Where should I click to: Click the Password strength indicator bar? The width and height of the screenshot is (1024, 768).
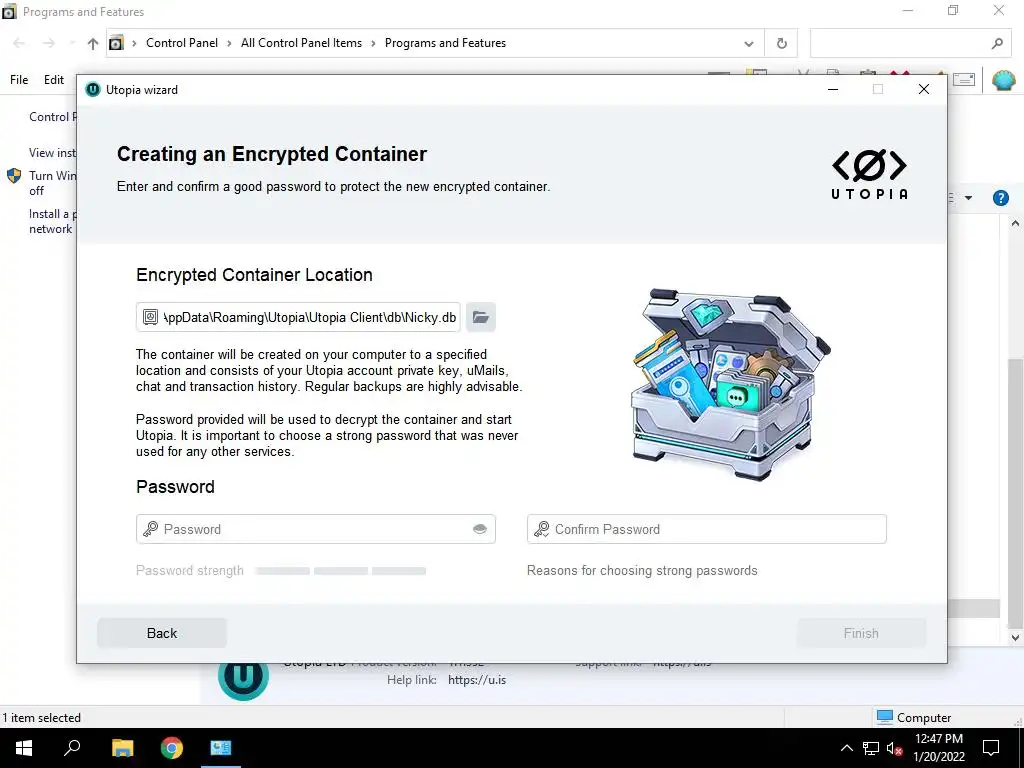(340, 571)
